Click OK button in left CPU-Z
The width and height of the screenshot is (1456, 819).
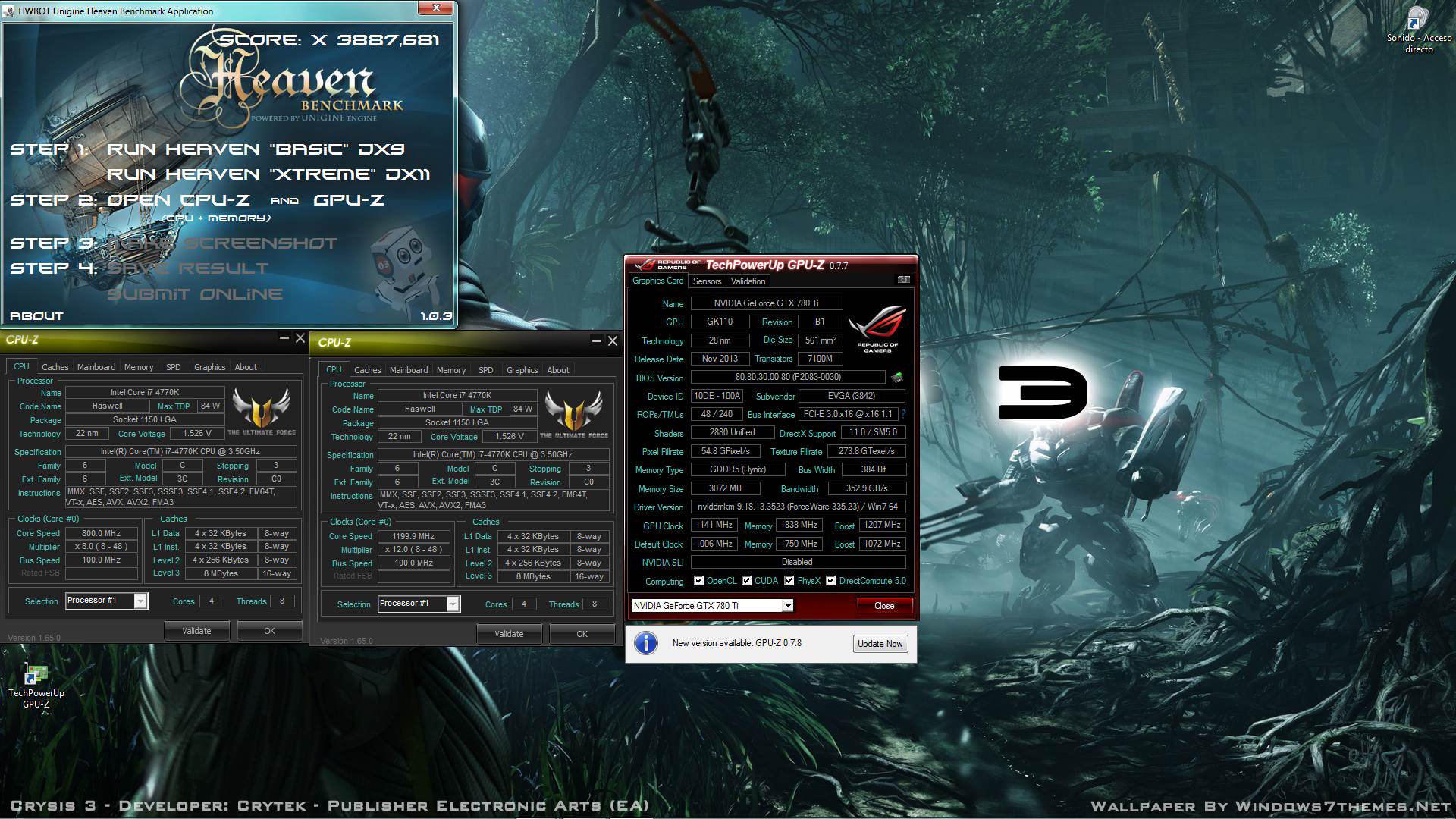tap(269, 631)
